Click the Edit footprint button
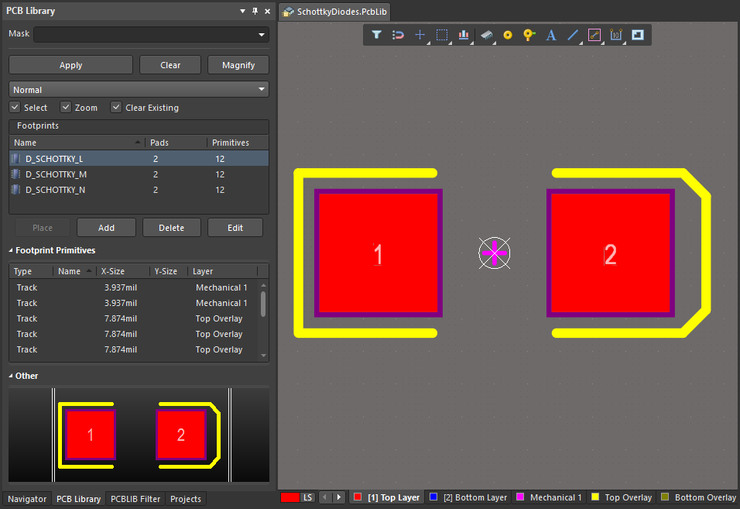This screenshot has width=740, height=509. [235, 228]
